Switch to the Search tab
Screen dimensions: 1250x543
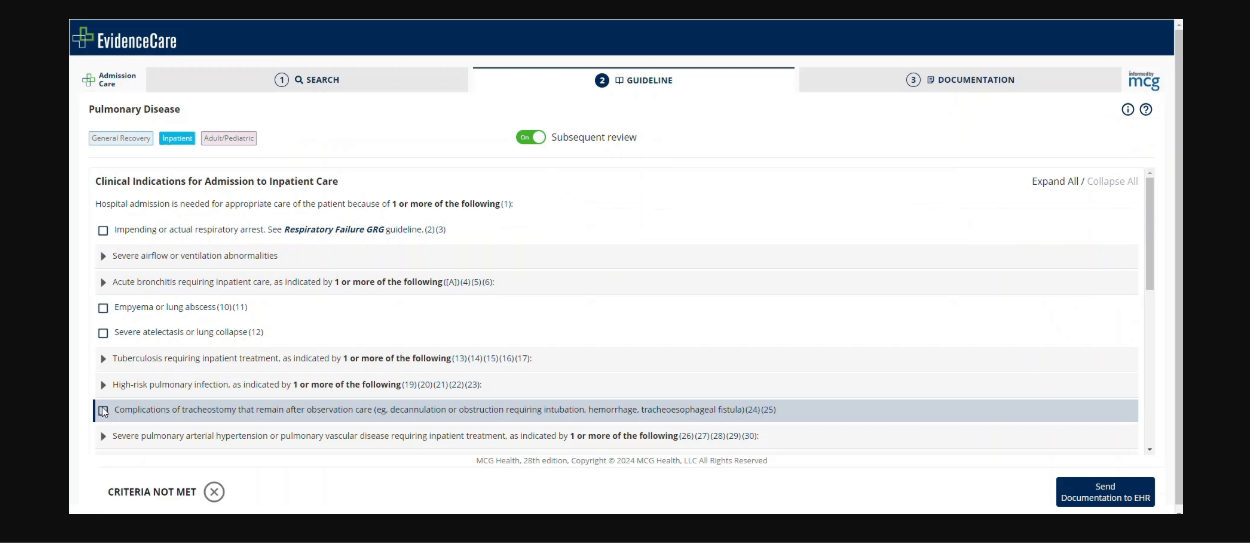(307, 80)
